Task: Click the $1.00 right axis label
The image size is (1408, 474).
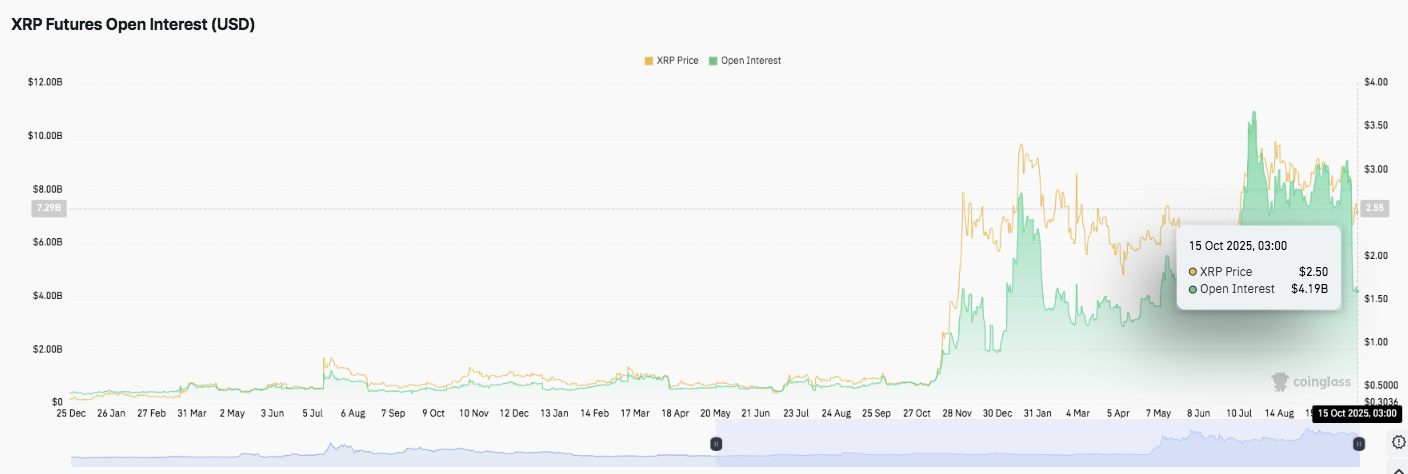Action: click(x=1375, y=342)
